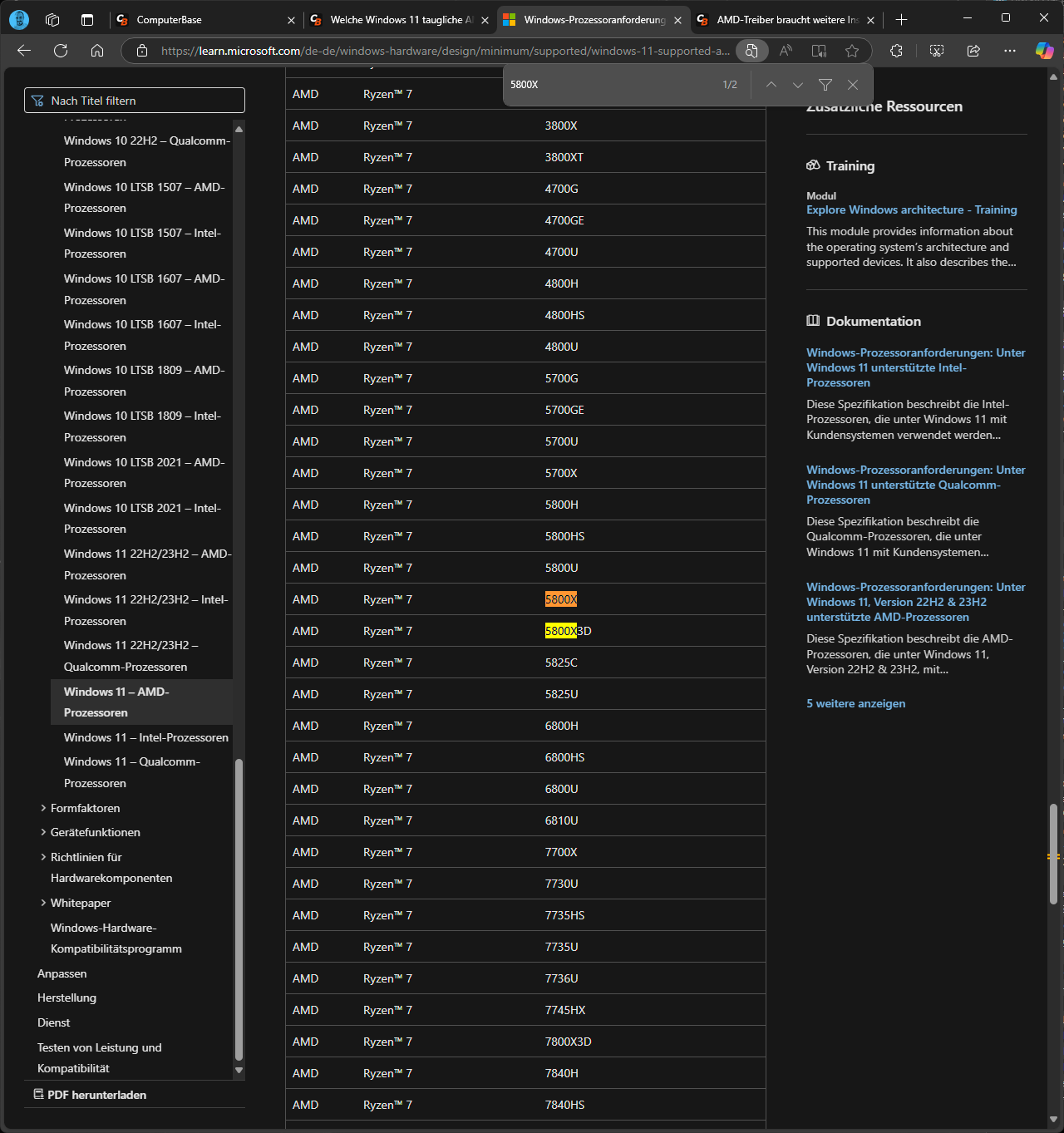Open the screenshot capture icon in toolbar
The image size is (1064, 1133).
pyautogui.click(x=937, y=51)
